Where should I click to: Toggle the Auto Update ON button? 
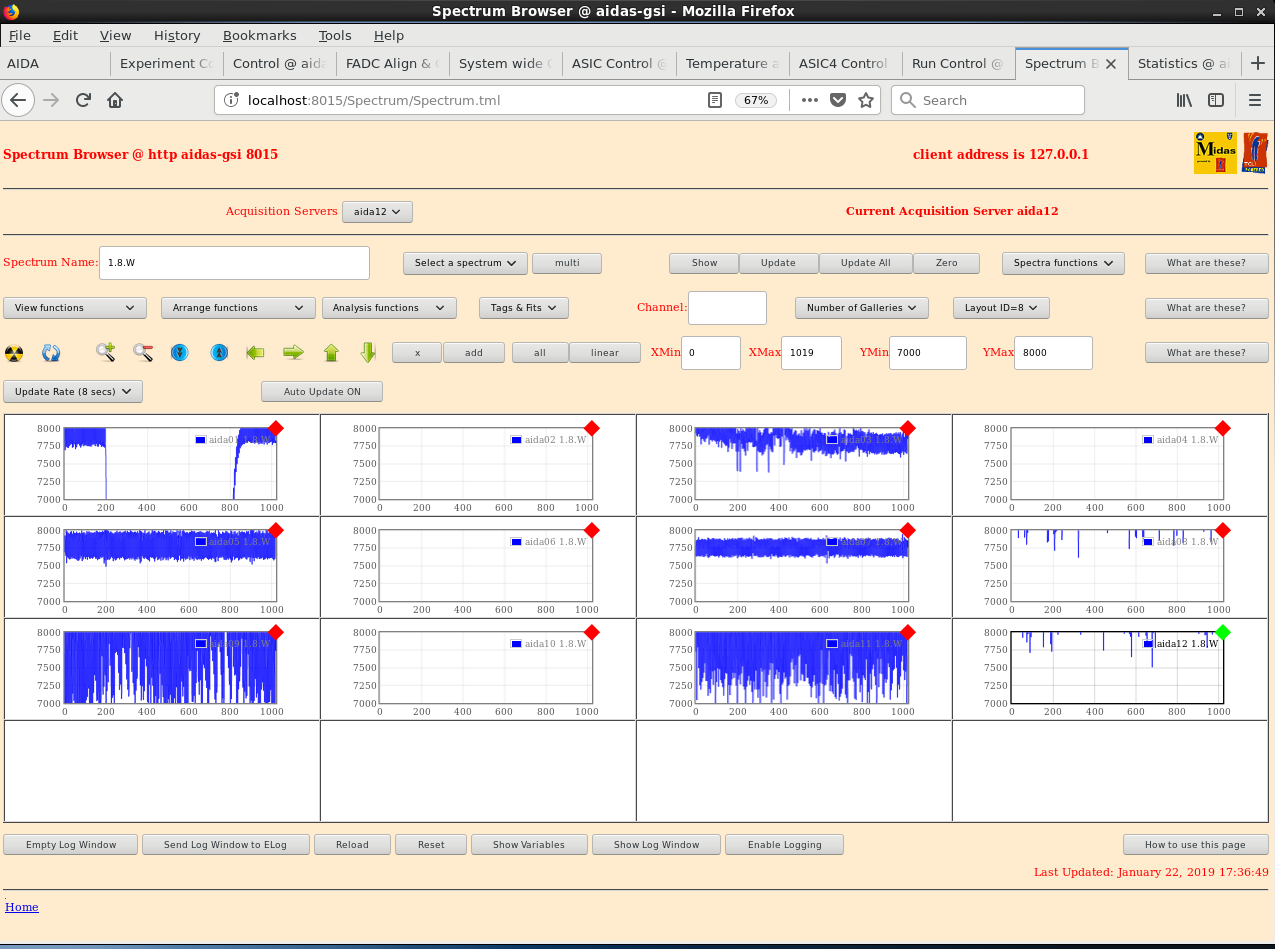321,392
